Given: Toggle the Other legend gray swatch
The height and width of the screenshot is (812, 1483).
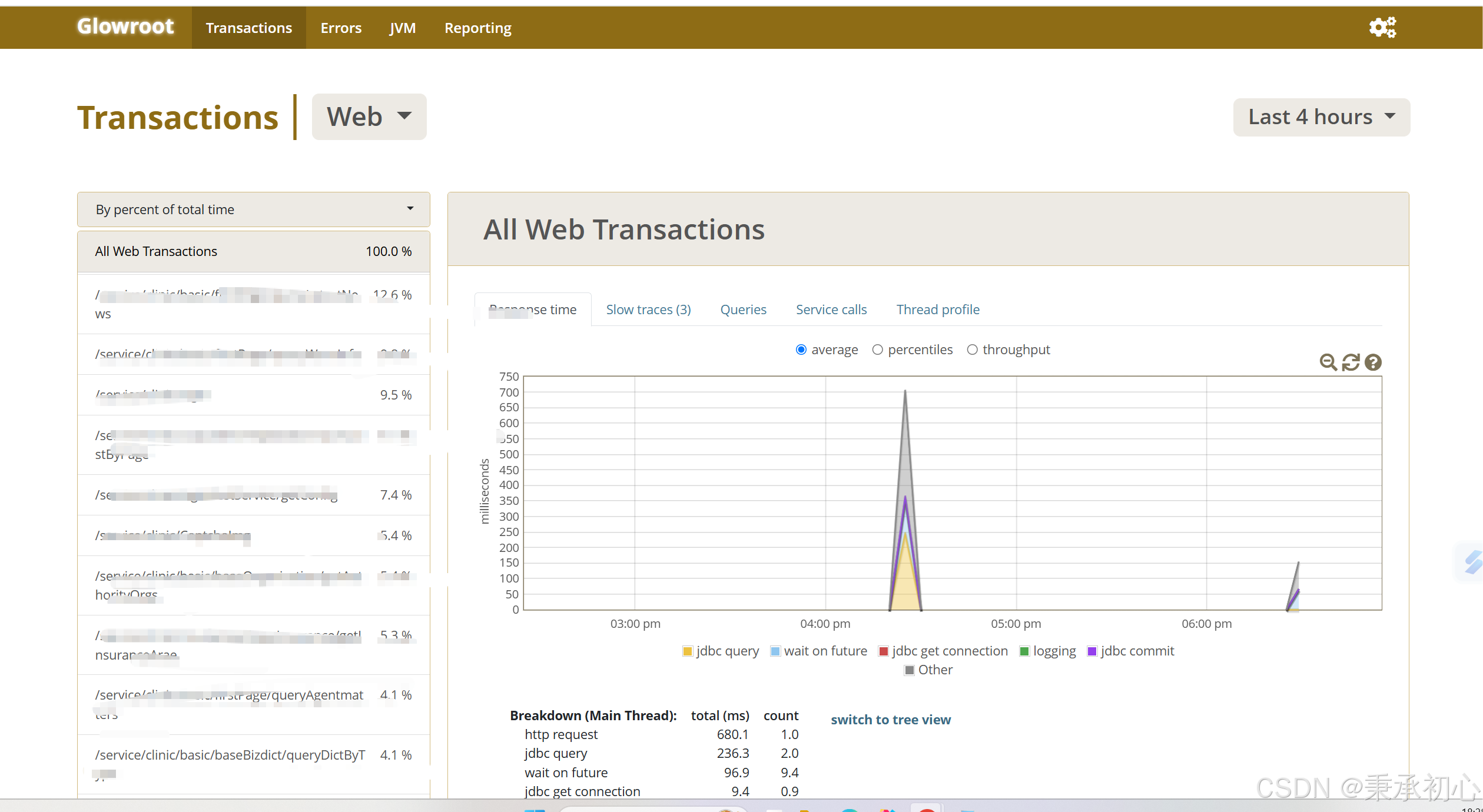Looking at the screenshot, I should tap(910, 670).
